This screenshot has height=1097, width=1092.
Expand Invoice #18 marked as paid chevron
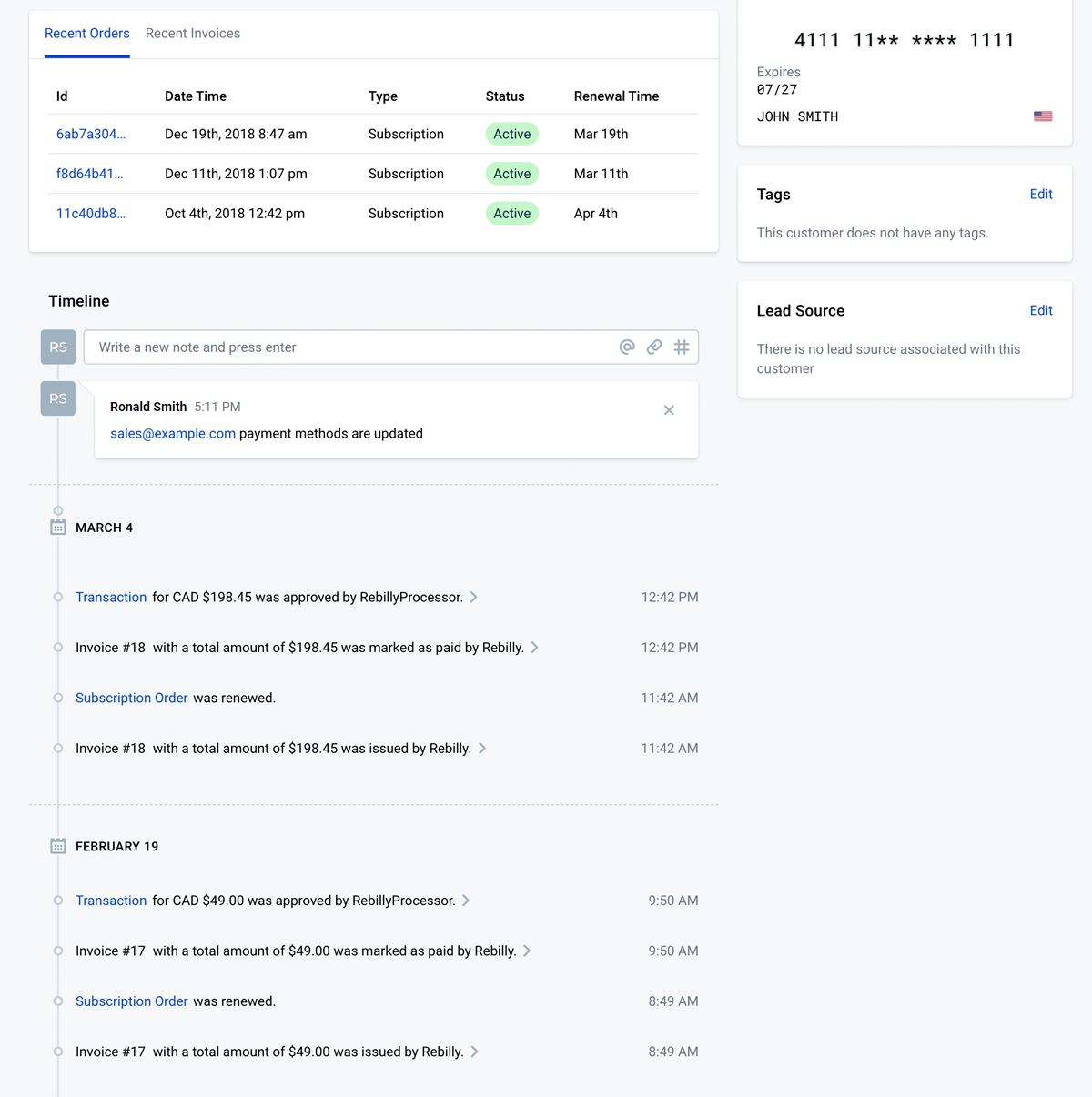pos(535,648)
